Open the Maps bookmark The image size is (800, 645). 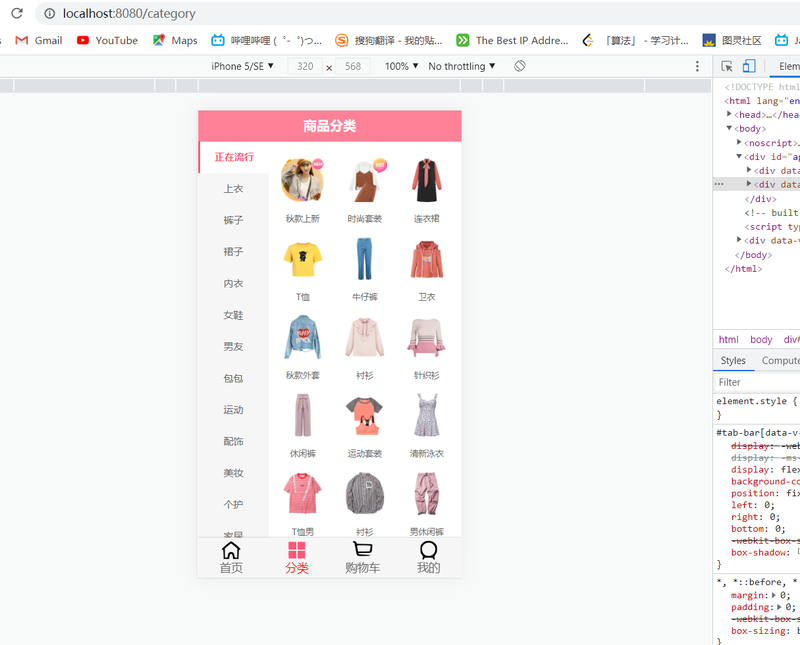(x=175, y=40)
